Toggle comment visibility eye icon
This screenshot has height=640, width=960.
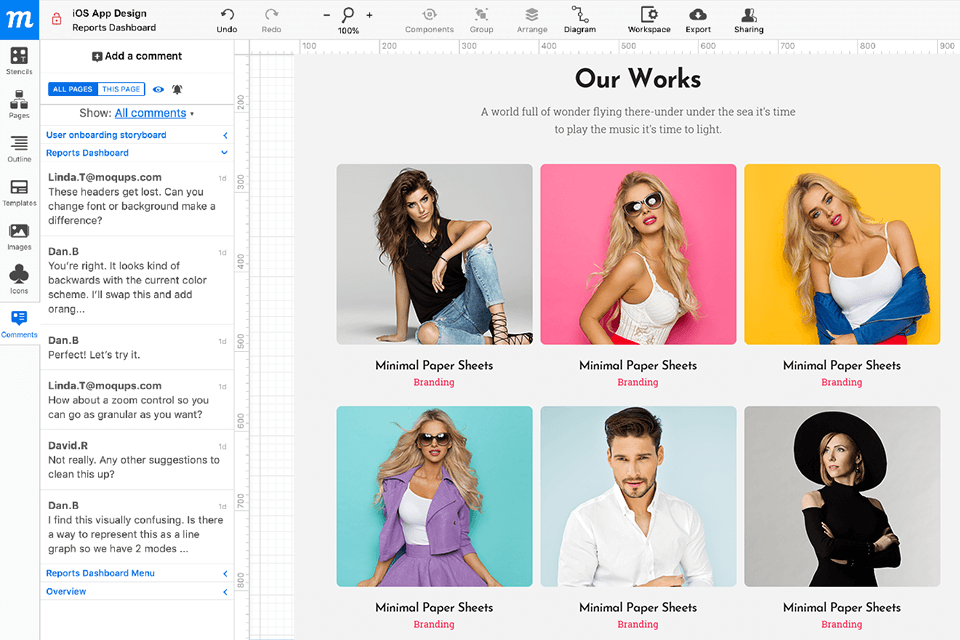(x=159, y=89)
